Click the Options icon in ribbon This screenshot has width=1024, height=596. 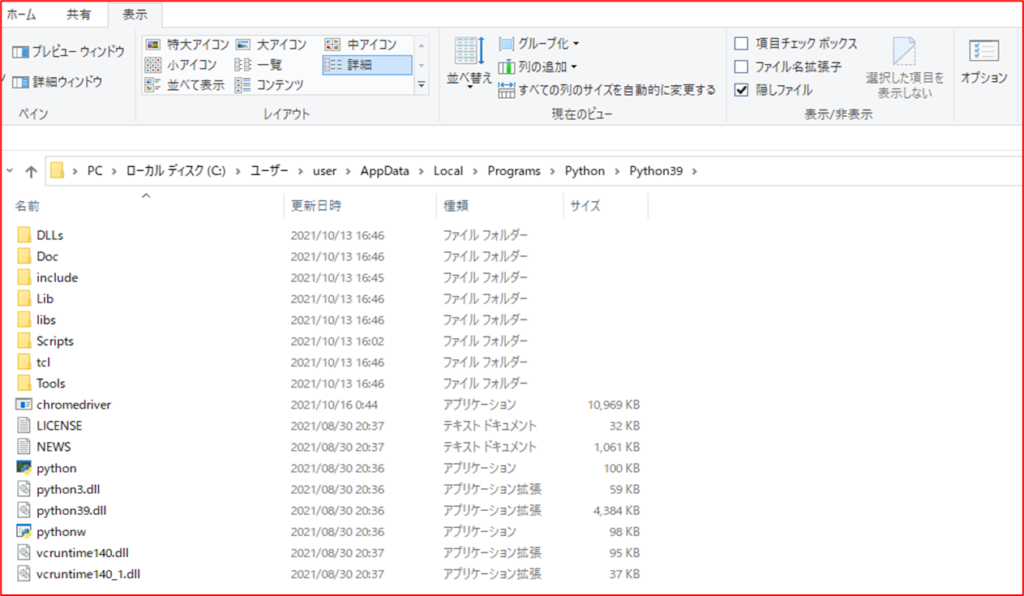(984, 60)
